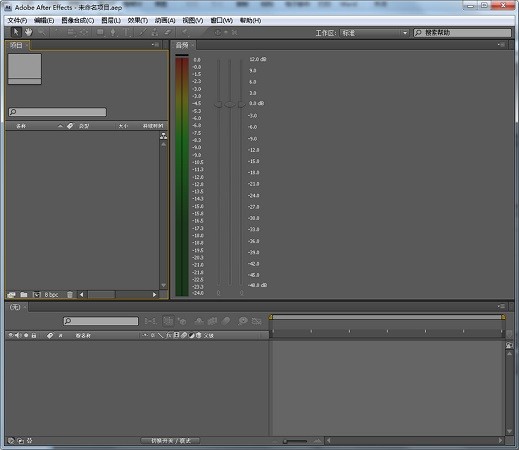The width and height of the screenshot is (519, 450).
Task: Toggle the lock column icon in timeline
Action: click(x=34, y=335)
